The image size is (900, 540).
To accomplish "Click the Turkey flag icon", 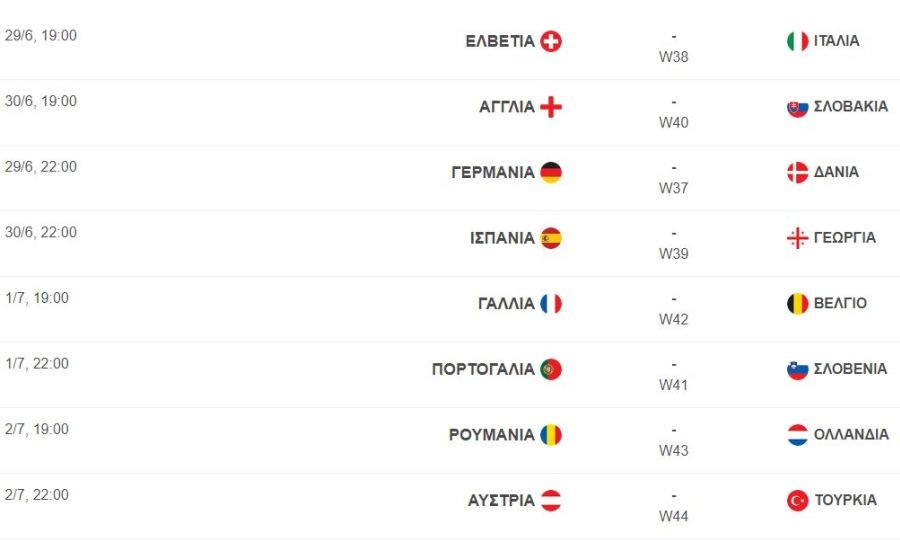I will click(x=797, y=501).
